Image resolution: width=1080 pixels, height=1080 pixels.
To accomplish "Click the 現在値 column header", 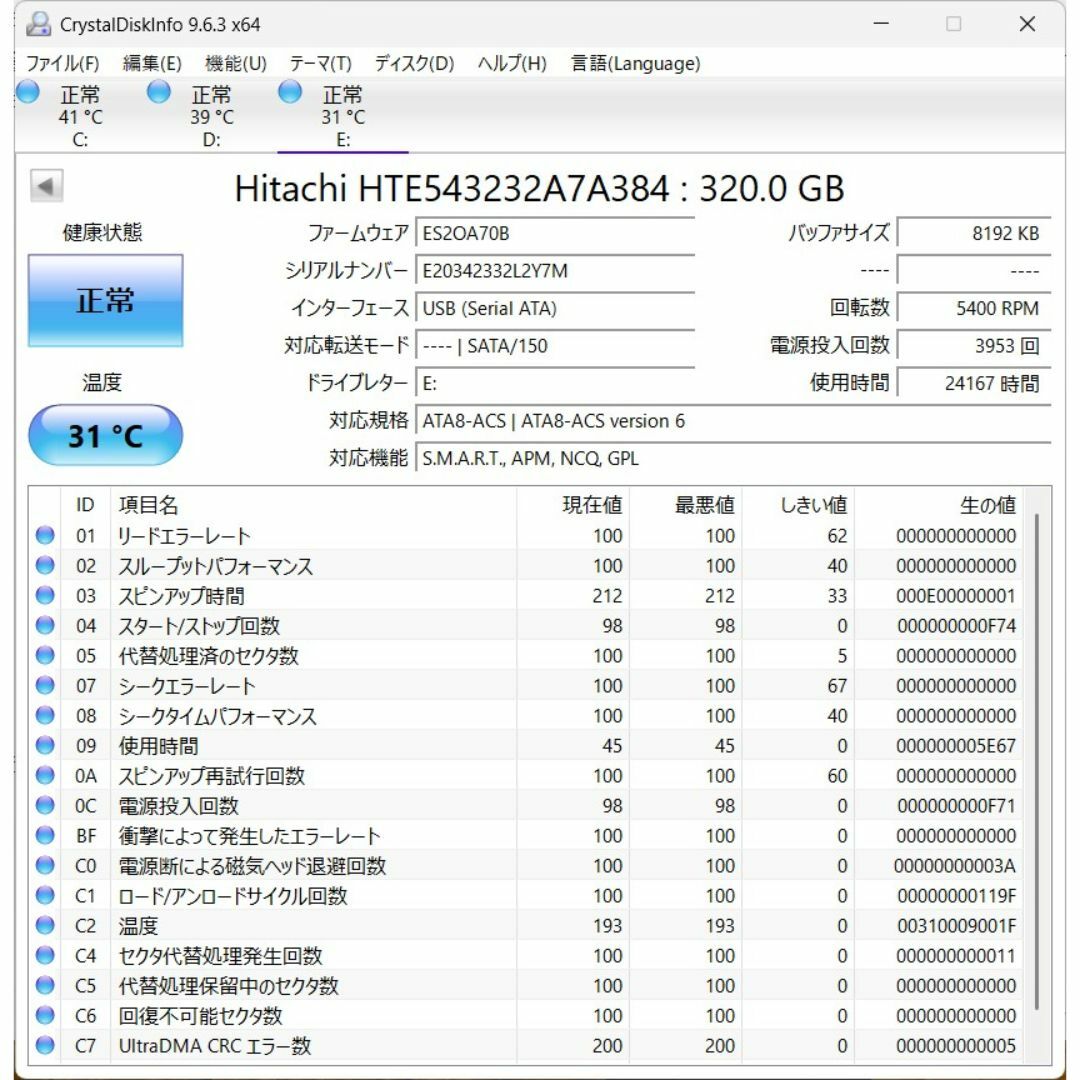I will tap(573, 505).
